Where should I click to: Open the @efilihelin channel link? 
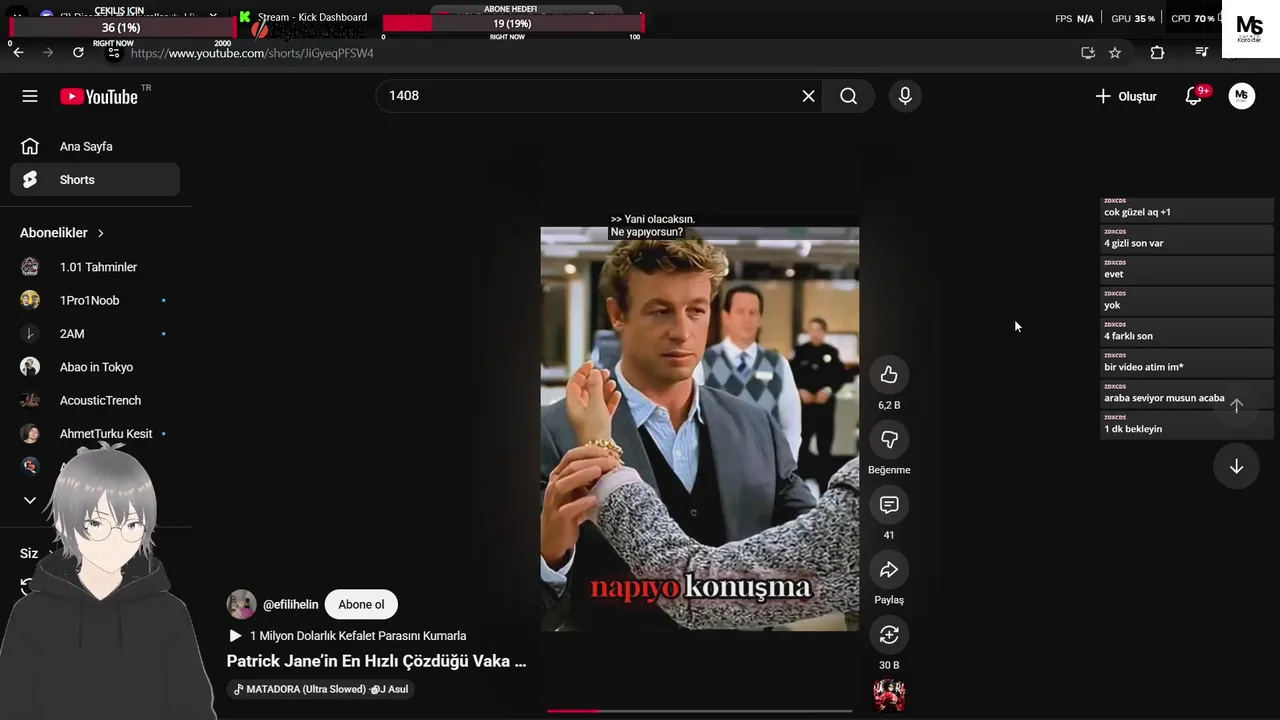(290, 604)
